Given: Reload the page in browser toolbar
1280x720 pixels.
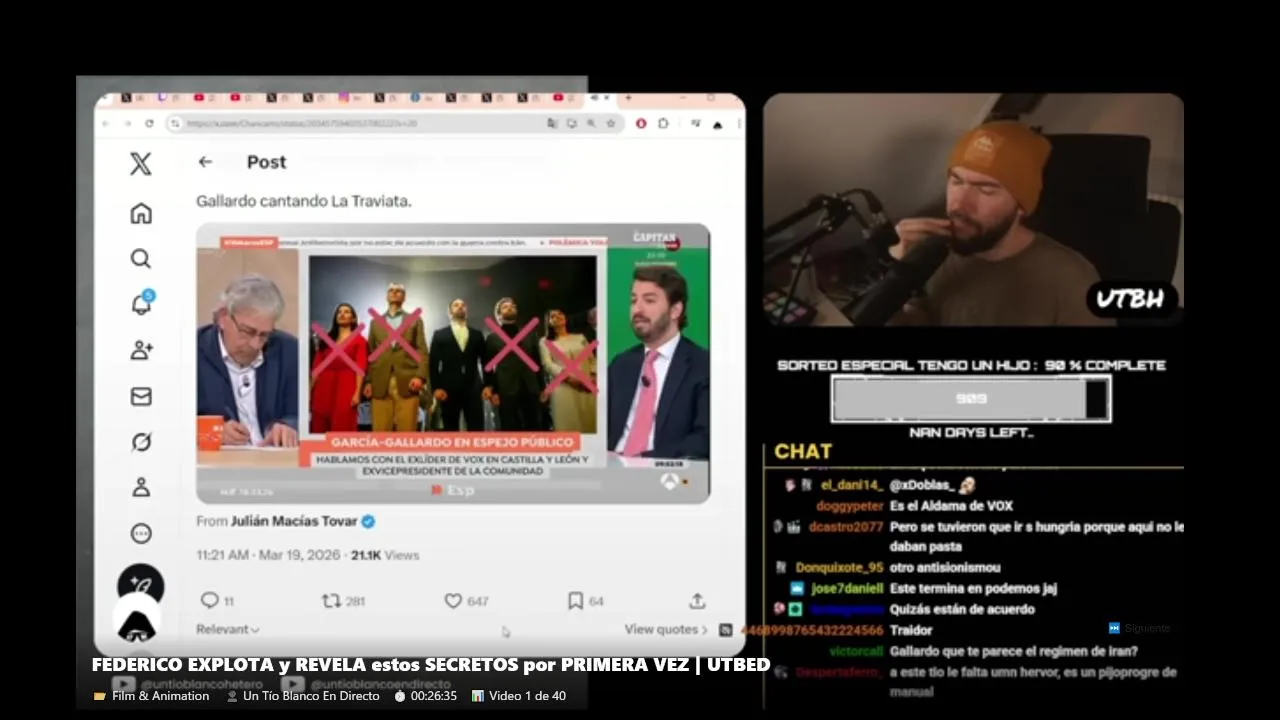Looking at the screenshot, I should click(149, 123).
